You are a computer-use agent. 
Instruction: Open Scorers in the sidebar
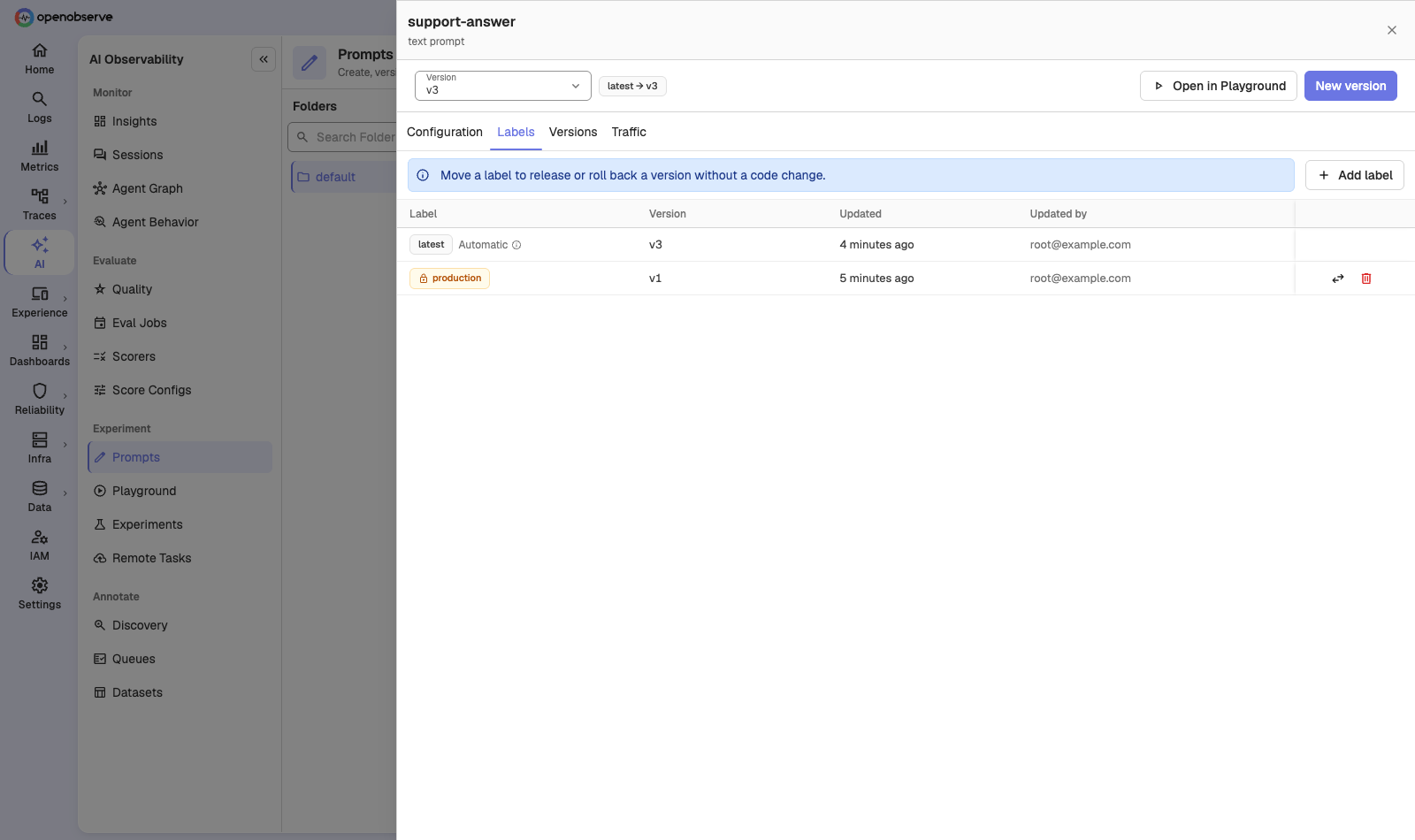(180, 356)
